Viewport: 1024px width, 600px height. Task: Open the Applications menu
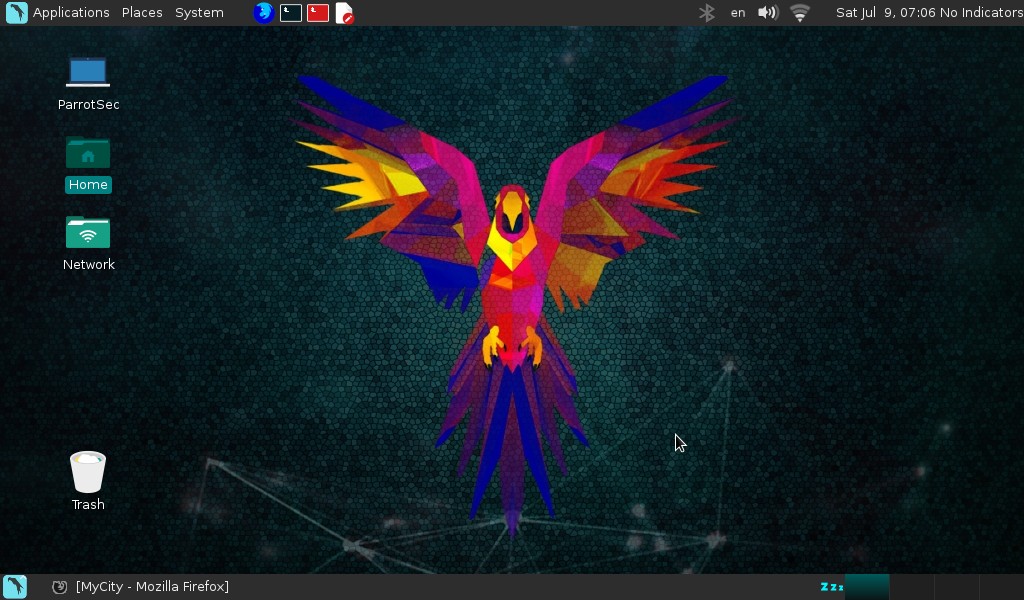[71, 12]
